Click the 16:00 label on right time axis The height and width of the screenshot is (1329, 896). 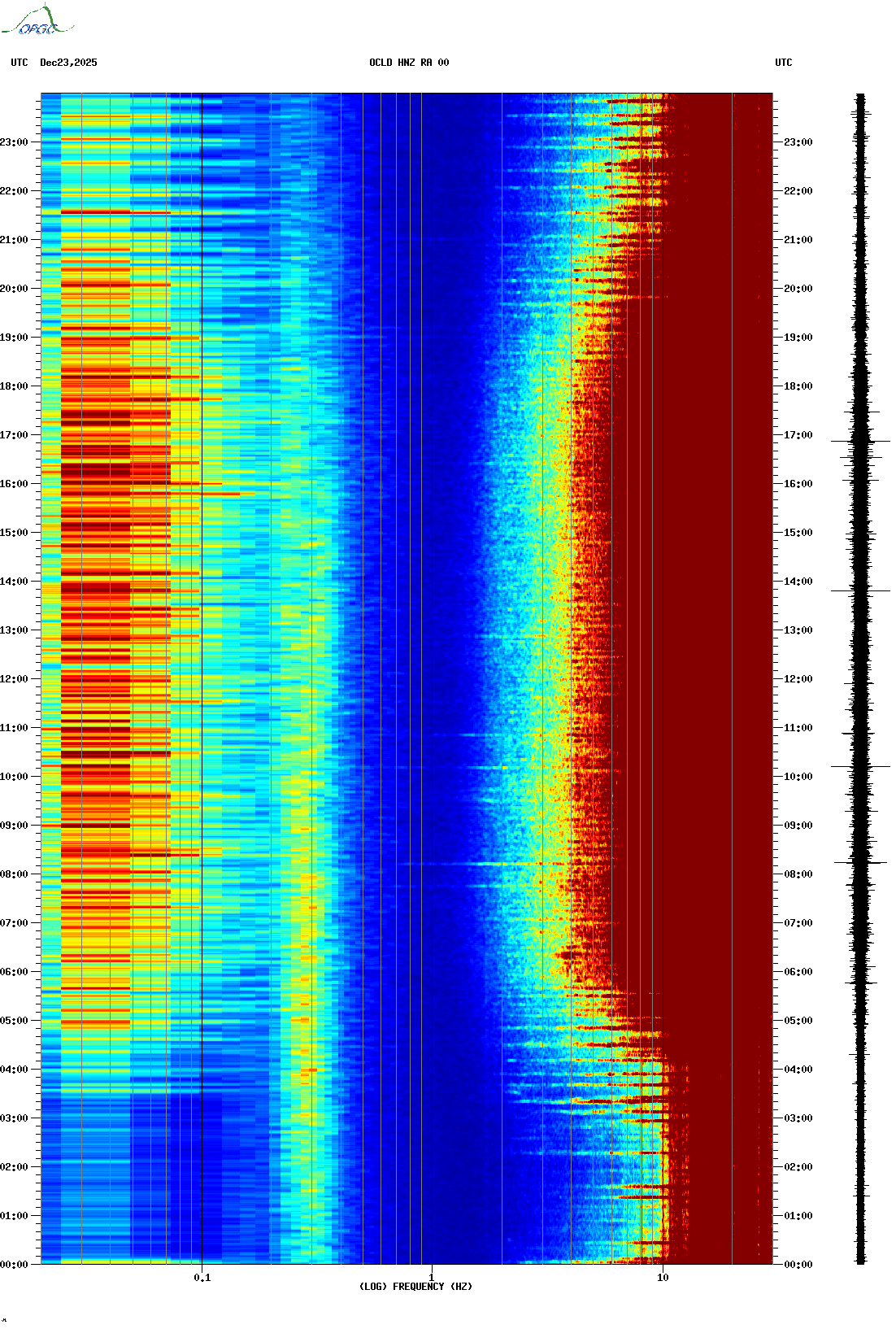click(798, 484)
